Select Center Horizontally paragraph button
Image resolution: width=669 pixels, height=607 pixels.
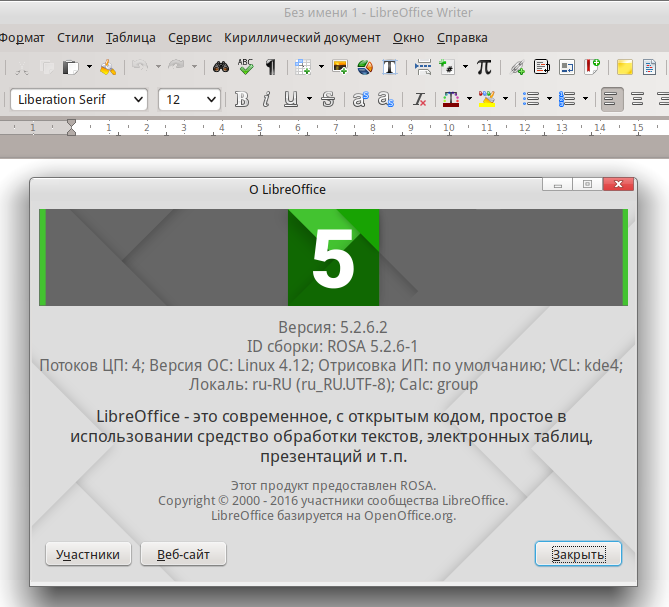tap(638, 99)
